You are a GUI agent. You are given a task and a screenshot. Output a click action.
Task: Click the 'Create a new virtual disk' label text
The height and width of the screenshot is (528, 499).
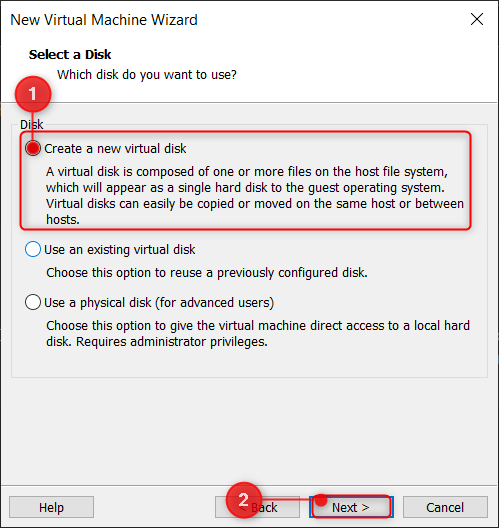click(x=115, y=148)
